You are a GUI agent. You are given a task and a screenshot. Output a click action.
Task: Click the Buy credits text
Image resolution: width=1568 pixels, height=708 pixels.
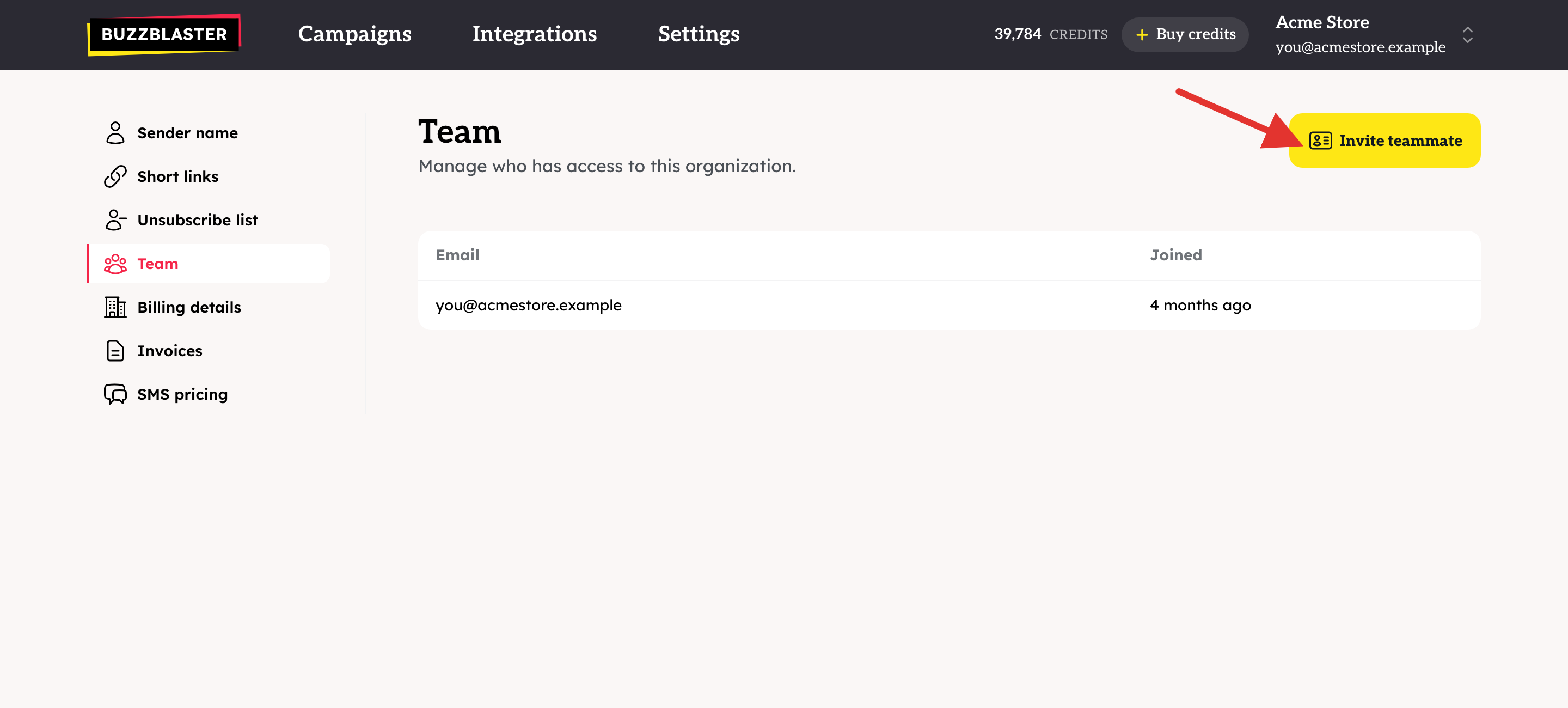click(x=1196, y=34)
